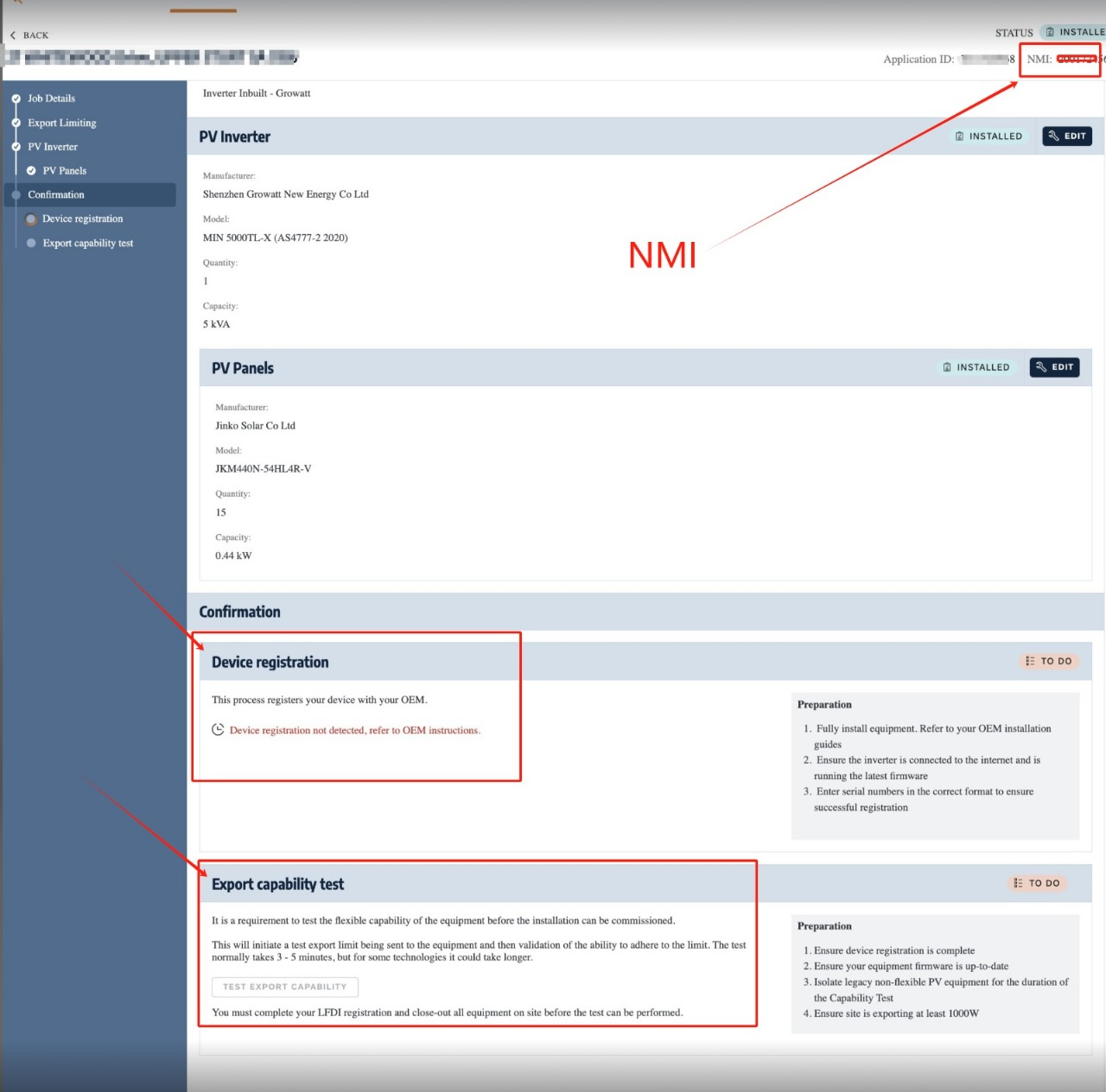1106x1092 pixels.
Task: Click the clipboard icon in PV Panels Installed badge
Action: coord(947,367)
